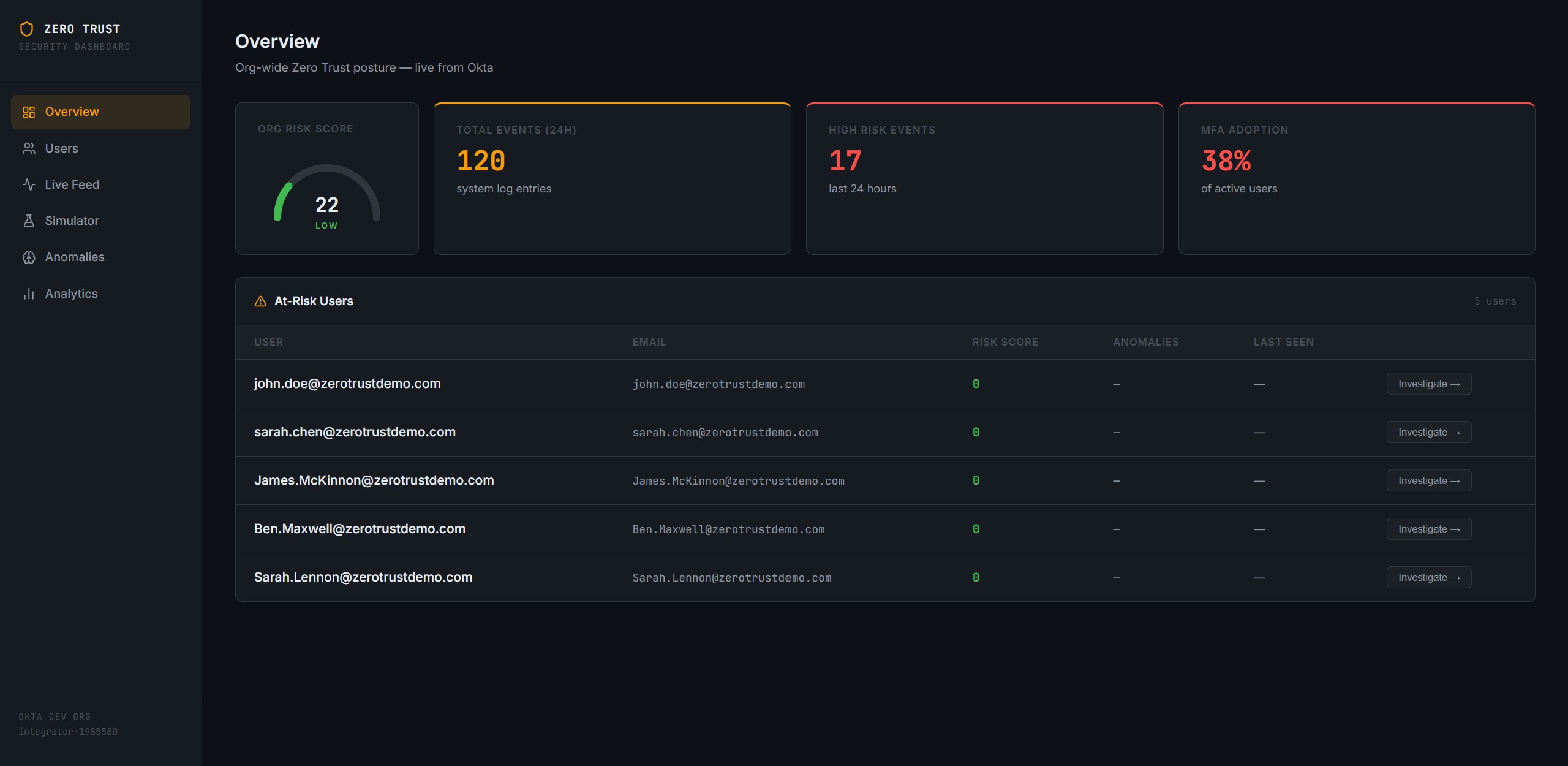Click the RISK SCORE column header

pos(1005,342)
